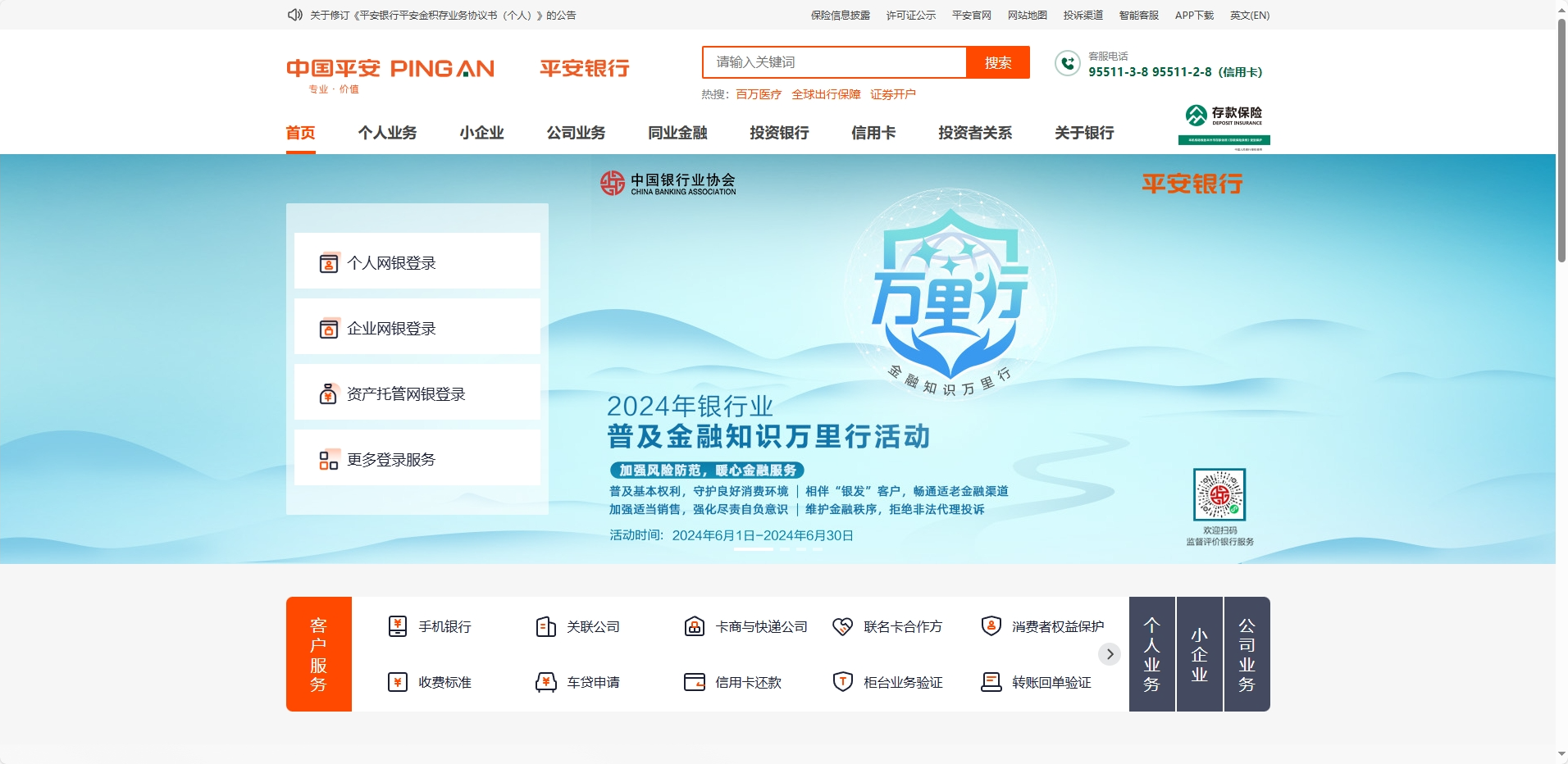Viewport: 1568px width, 764px height.
Task: Expand next page of customer services arrow
Action: (x=1110, y=654)
